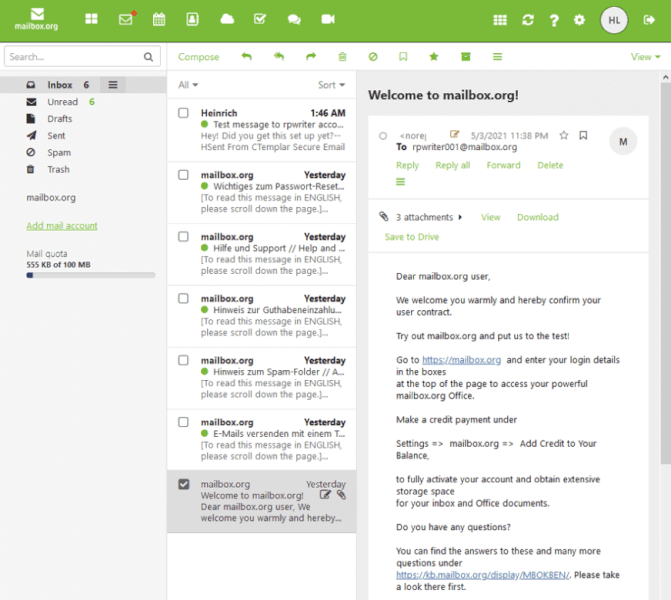671x600 pixels.
Task: Open the https://mailbox.org link in message
Action: tap(461, 360)
